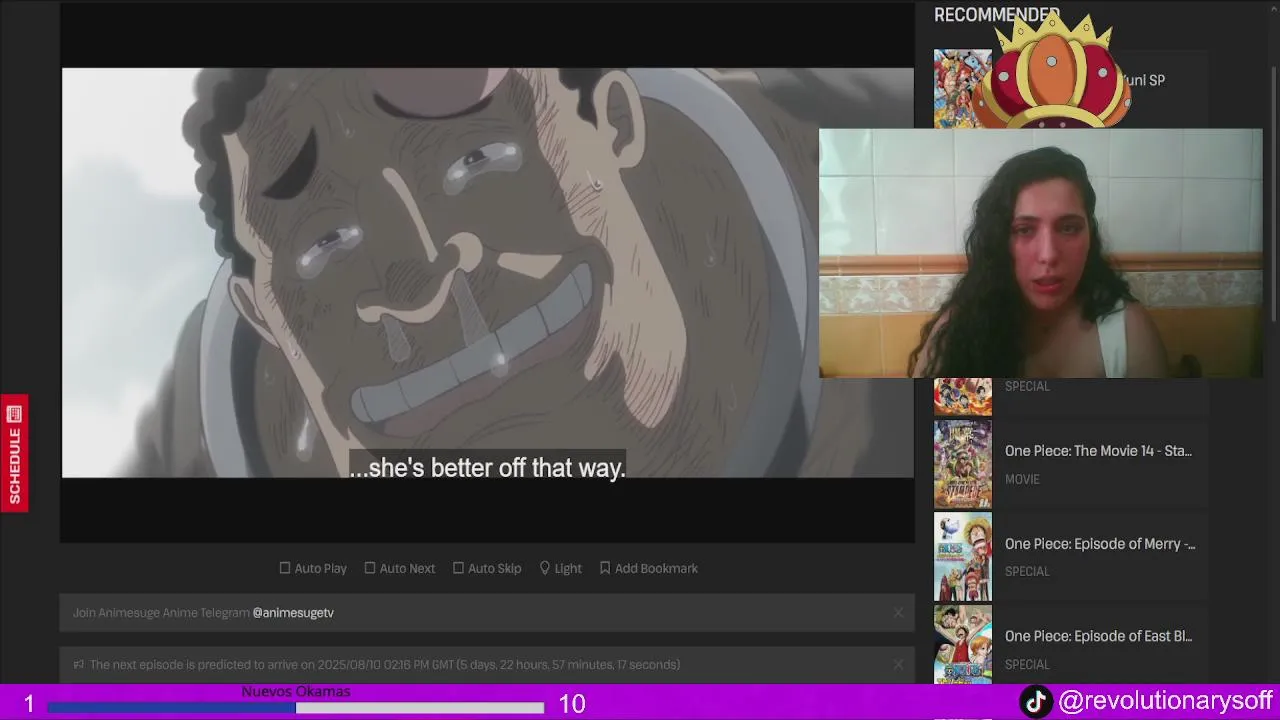Viewport: 1280px width, 720px height.
Task: Open One Piece: The Movie 14 title
Action: coord(1098,451)
